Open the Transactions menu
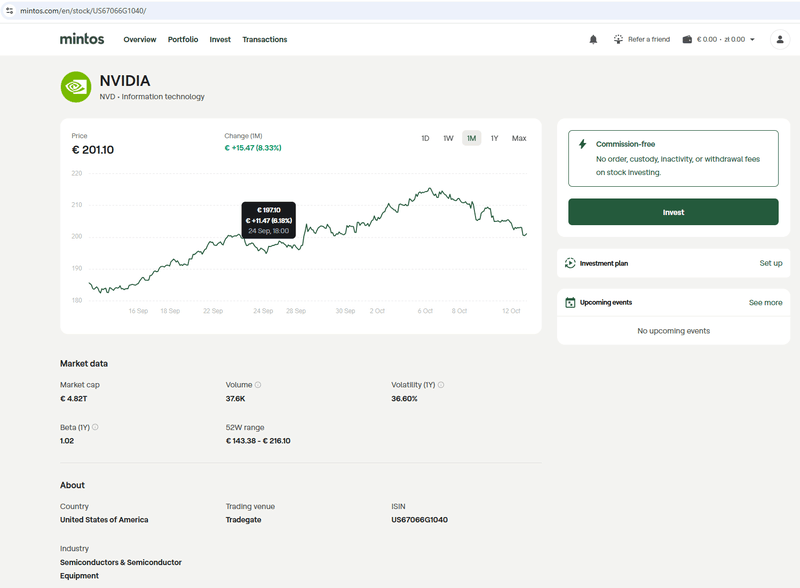Viewport: 800px width, 588px height. coord(265,39)
